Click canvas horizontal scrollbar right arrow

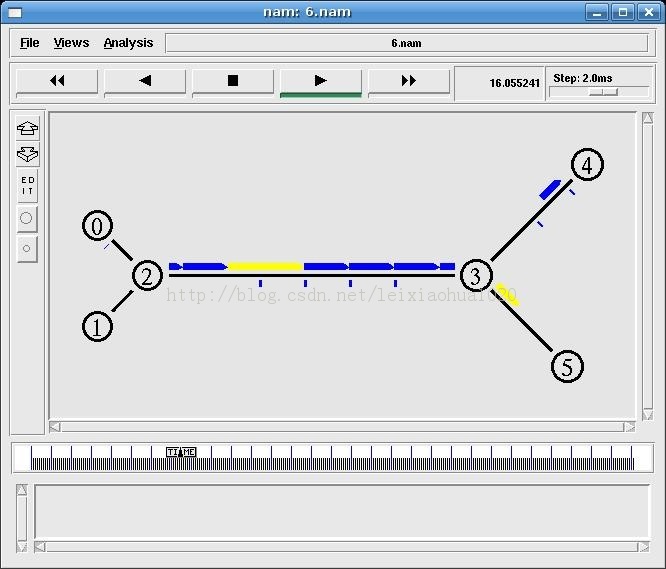tap(629, 427)
